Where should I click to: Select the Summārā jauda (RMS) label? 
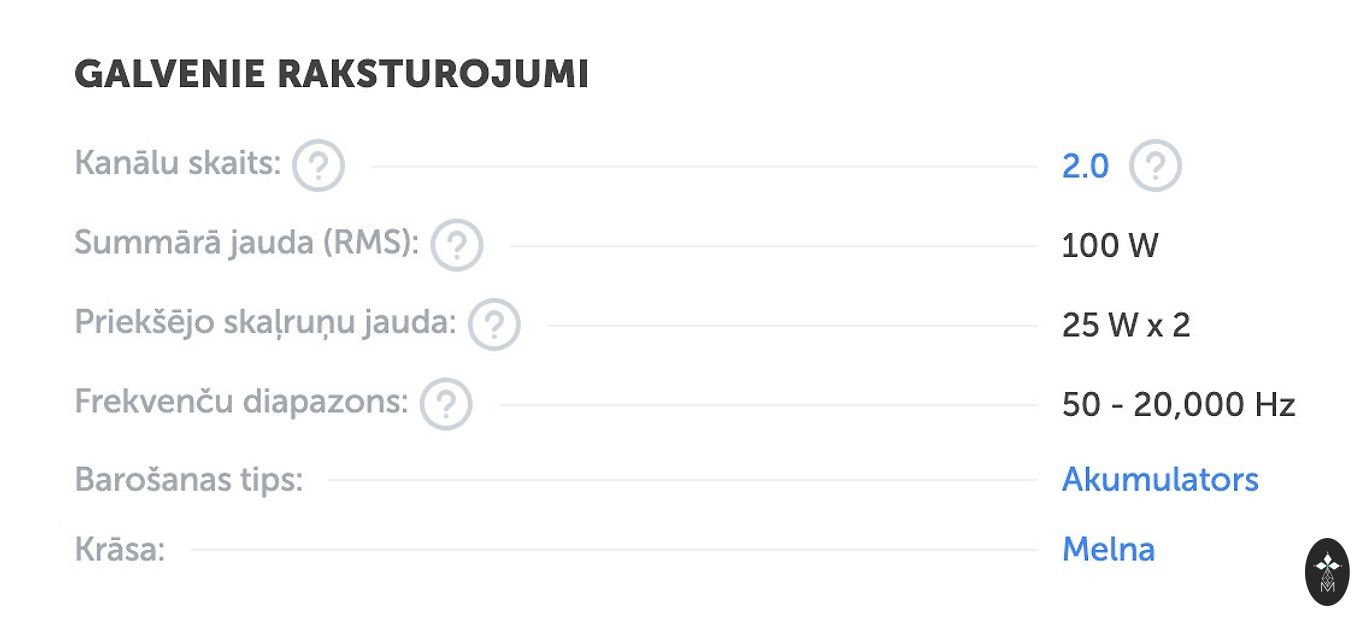tap(247, 243)
